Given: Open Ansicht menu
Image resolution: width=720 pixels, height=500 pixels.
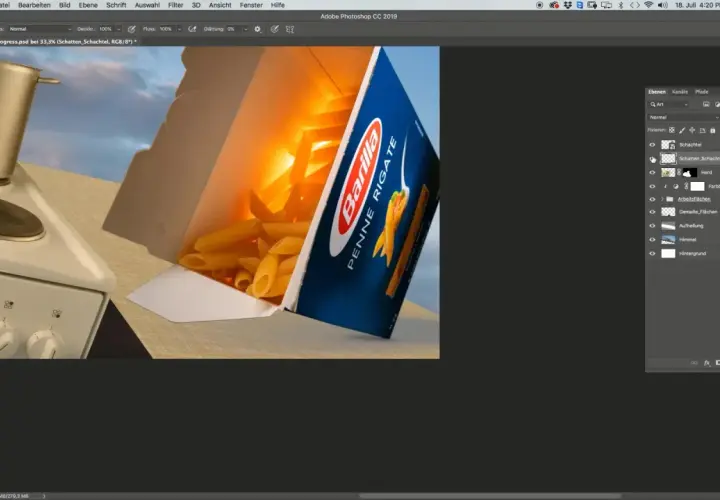Looking at the screenshot, I should pyautogui.click(x=220, y=5).
